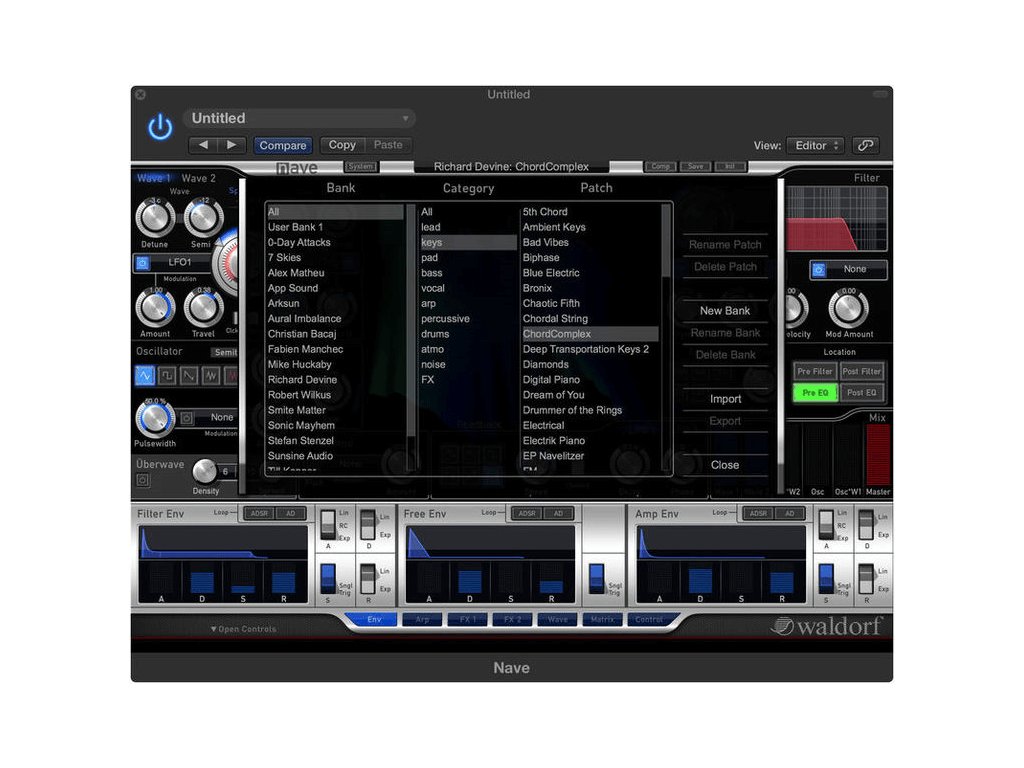Open the View Editor dropdown
The image size is (1024, 768).
(816, 145)
